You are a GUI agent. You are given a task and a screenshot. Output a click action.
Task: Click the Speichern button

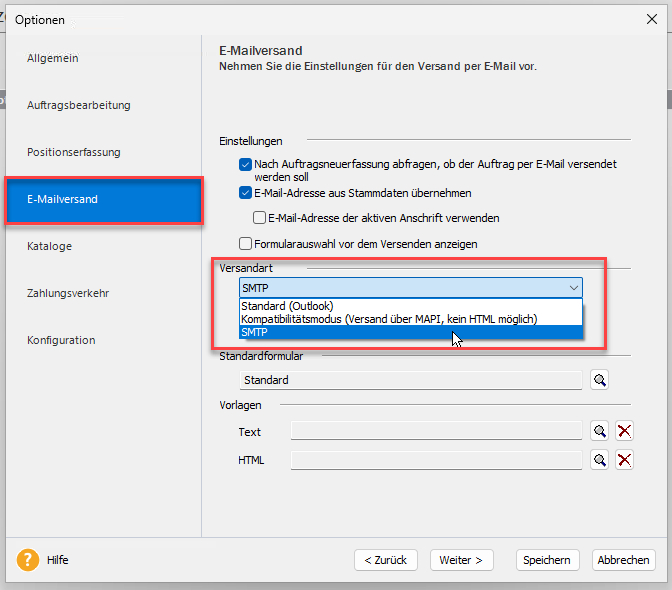pos(547,560)
